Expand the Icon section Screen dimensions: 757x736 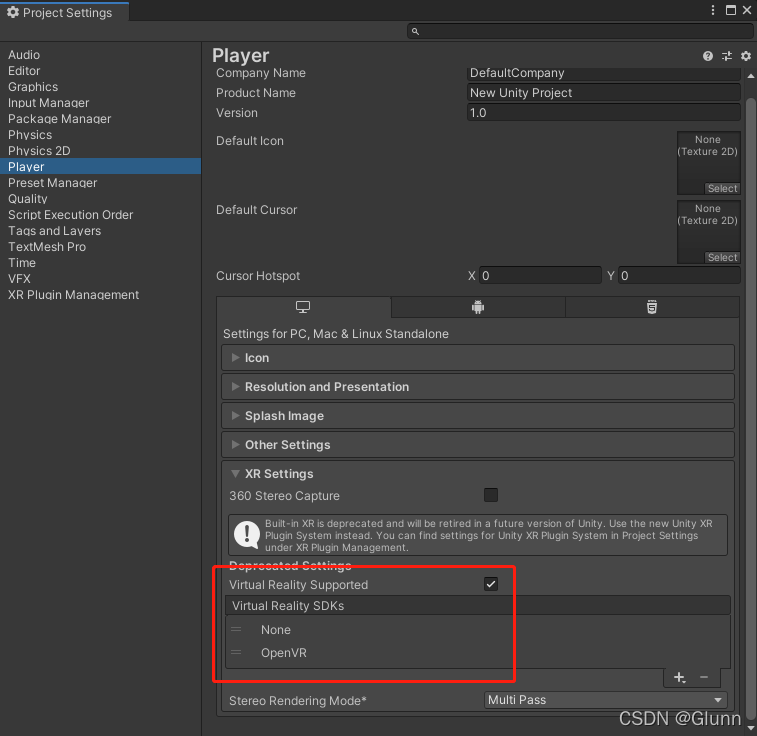click(x=478, y=358)
